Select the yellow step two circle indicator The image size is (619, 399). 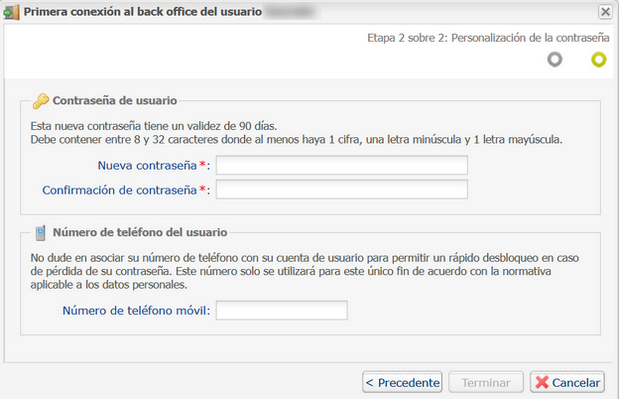pyautogui.click(x=598, y=60)
